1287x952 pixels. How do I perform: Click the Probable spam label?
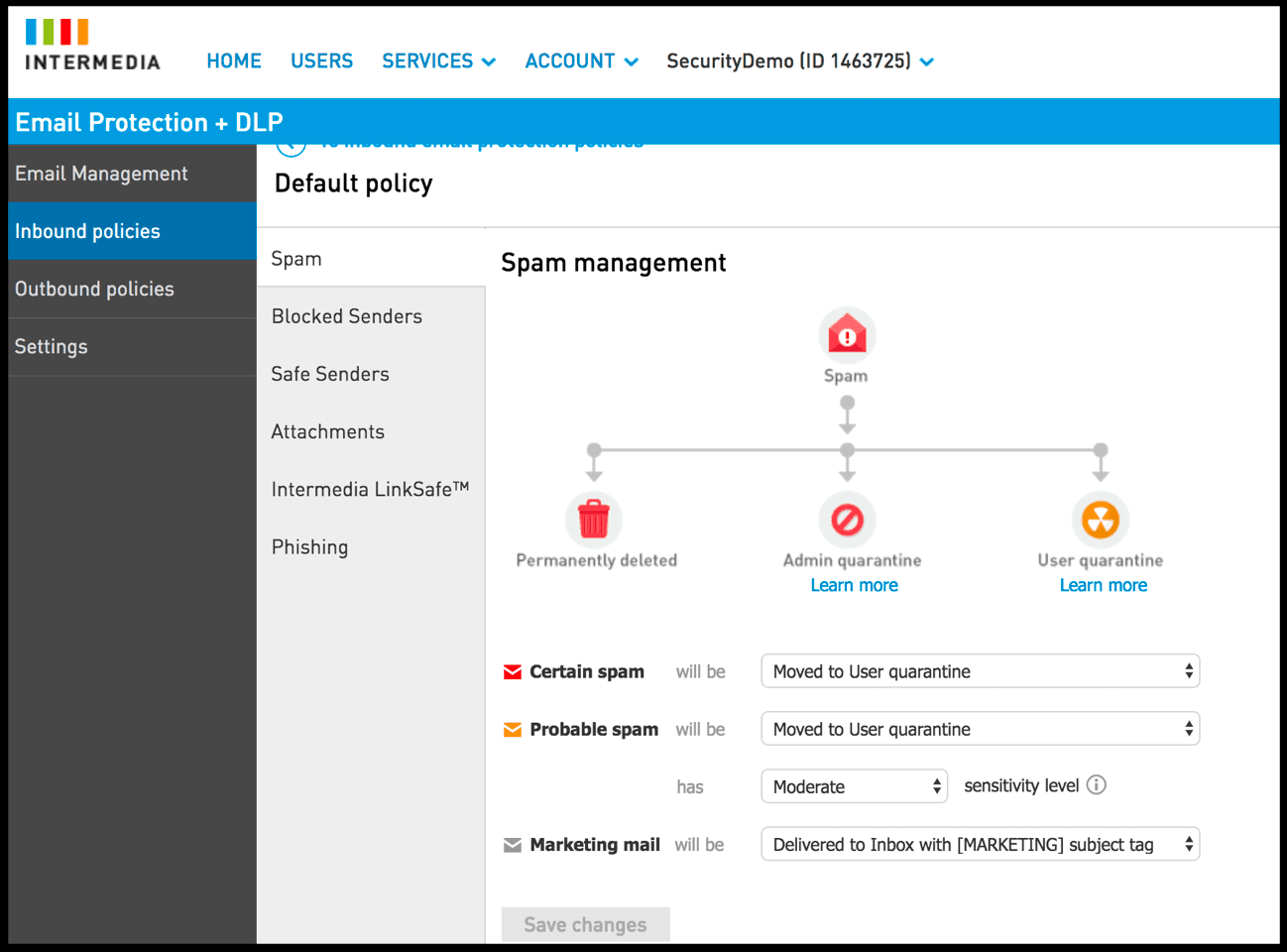click(594, 729)
